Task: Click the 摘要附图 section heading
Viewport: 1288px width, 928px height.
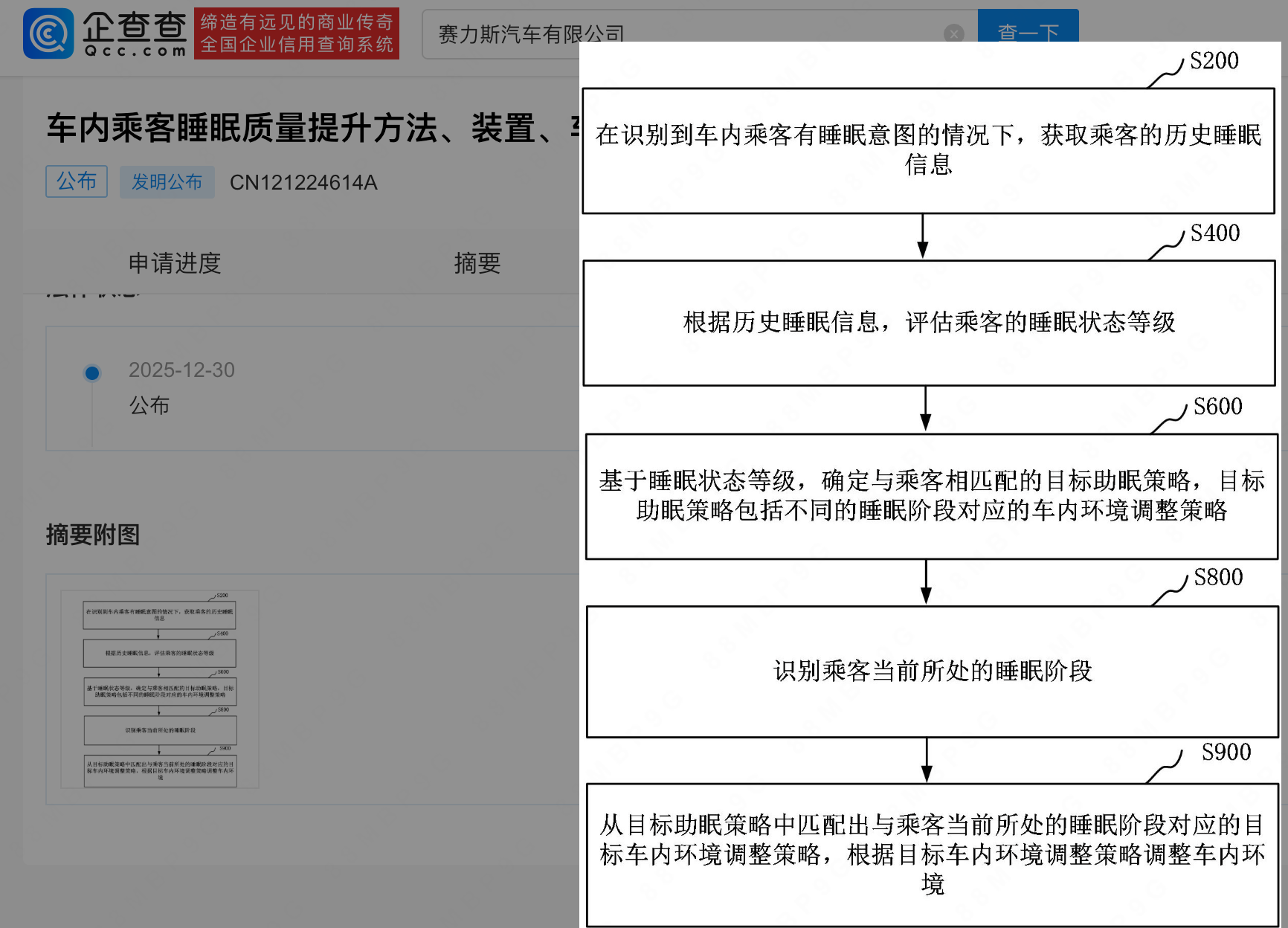Action: pos(93,535)
